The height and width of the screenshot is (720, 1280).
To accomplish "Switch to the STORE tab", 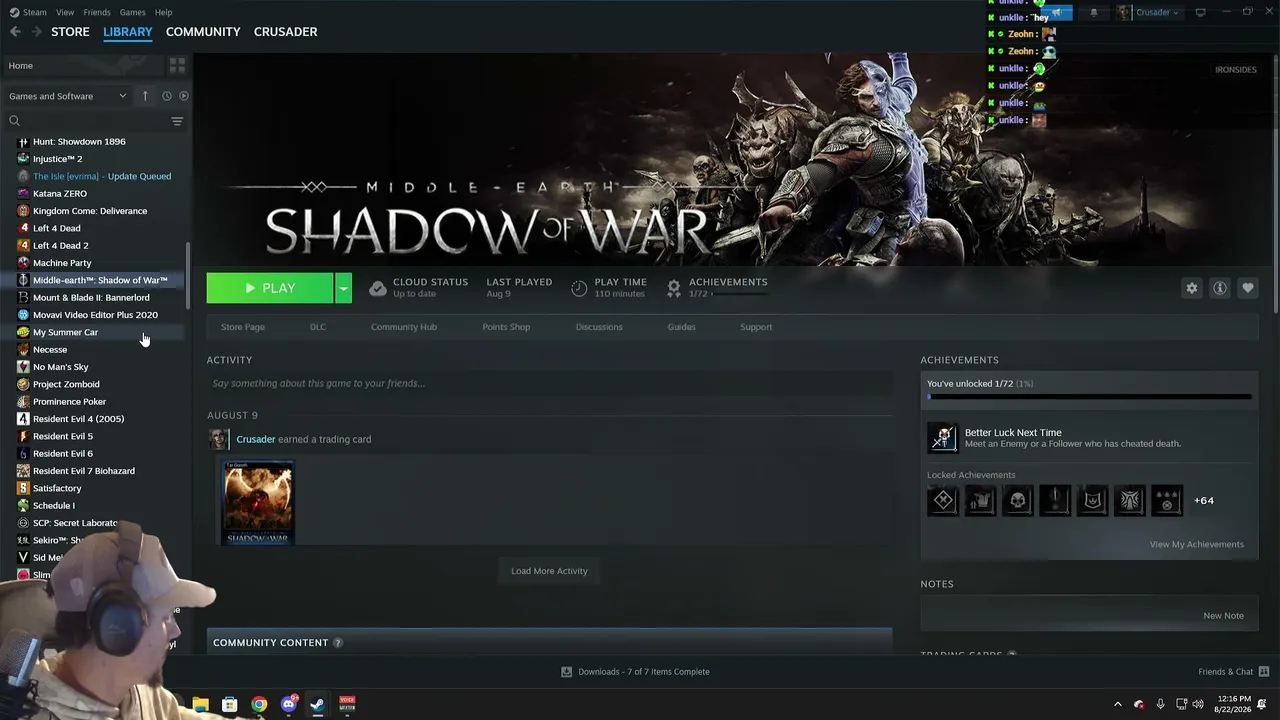I will (70, 32).
